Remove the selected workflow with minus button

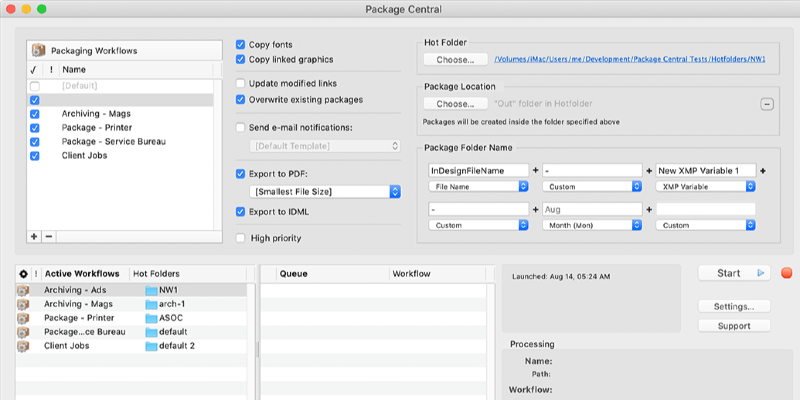coord(48,237)
